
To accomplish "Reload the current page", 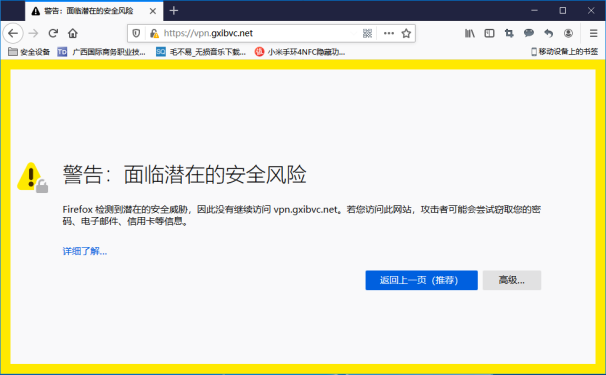I will coord(53,34).
